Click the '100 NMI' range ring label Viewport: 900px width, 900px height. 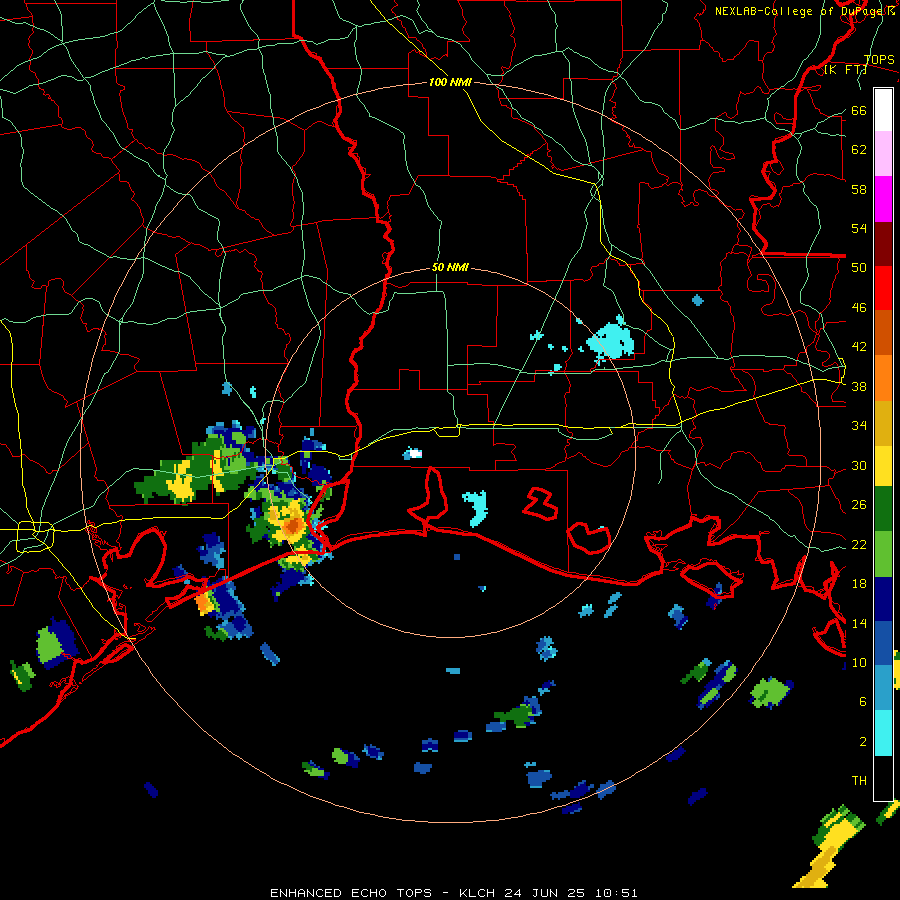point(450,83)
